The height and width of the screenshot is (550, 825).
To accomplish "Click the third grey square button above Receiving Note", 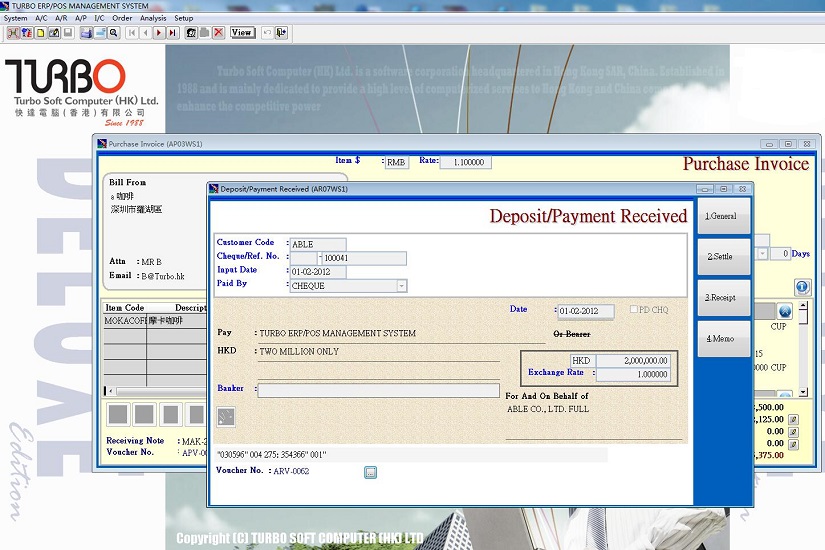I will (x=170, y=414).
